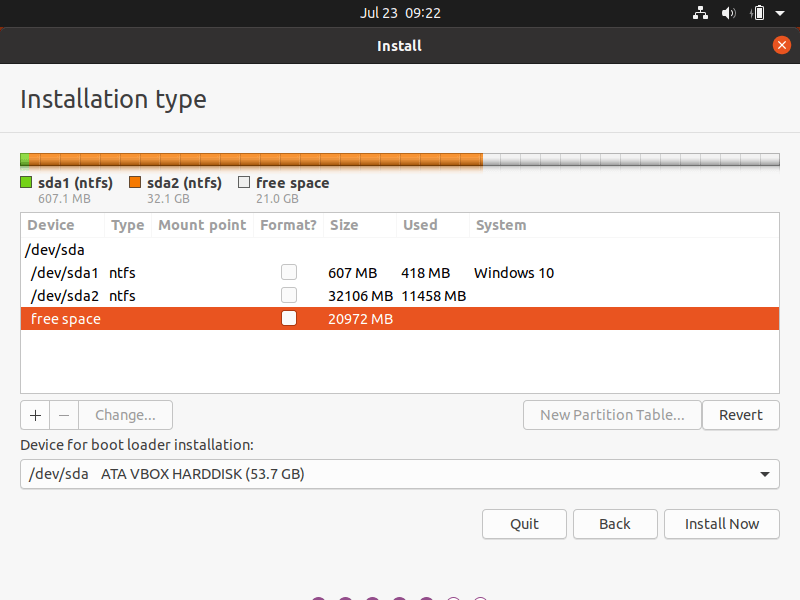800x600 pixels.
Task: Close the Install window with orange X
Action: [x=781, y=45]
